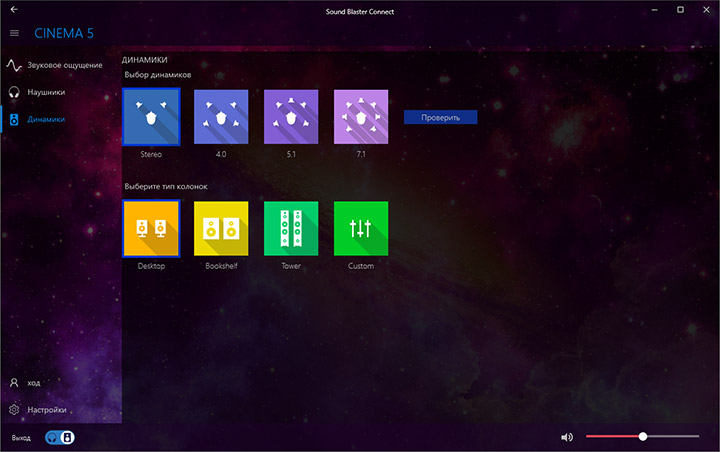Screen dimensions: 720x452
Task: Pick the Tower speaker type tile
Action: 291,228
